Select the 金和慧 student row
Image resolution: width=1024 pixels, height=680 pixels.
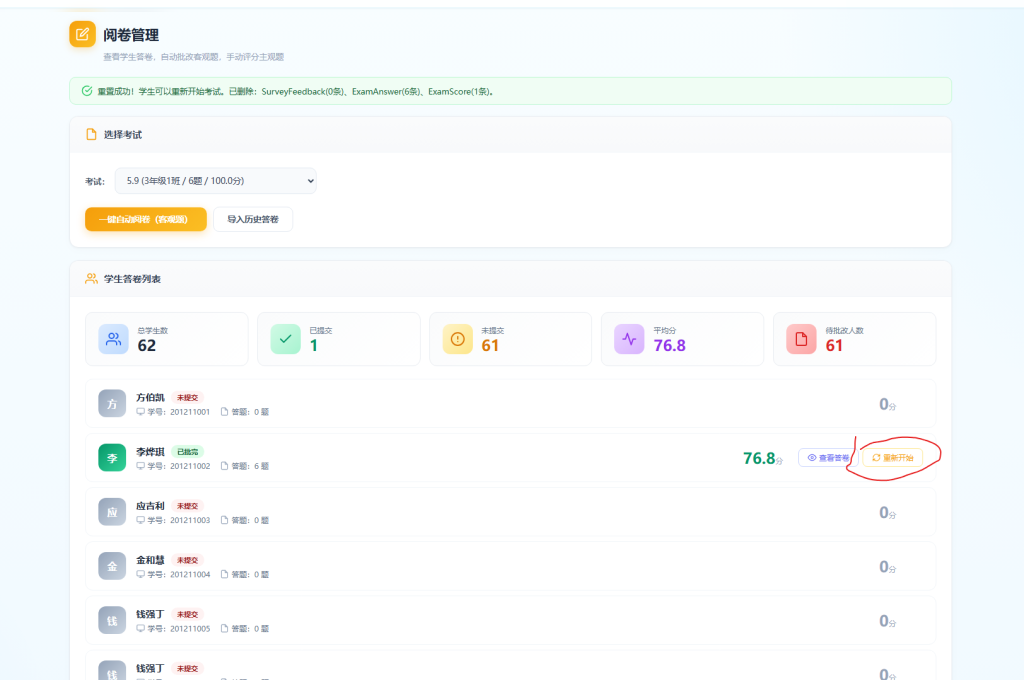(x=510, y=566)
